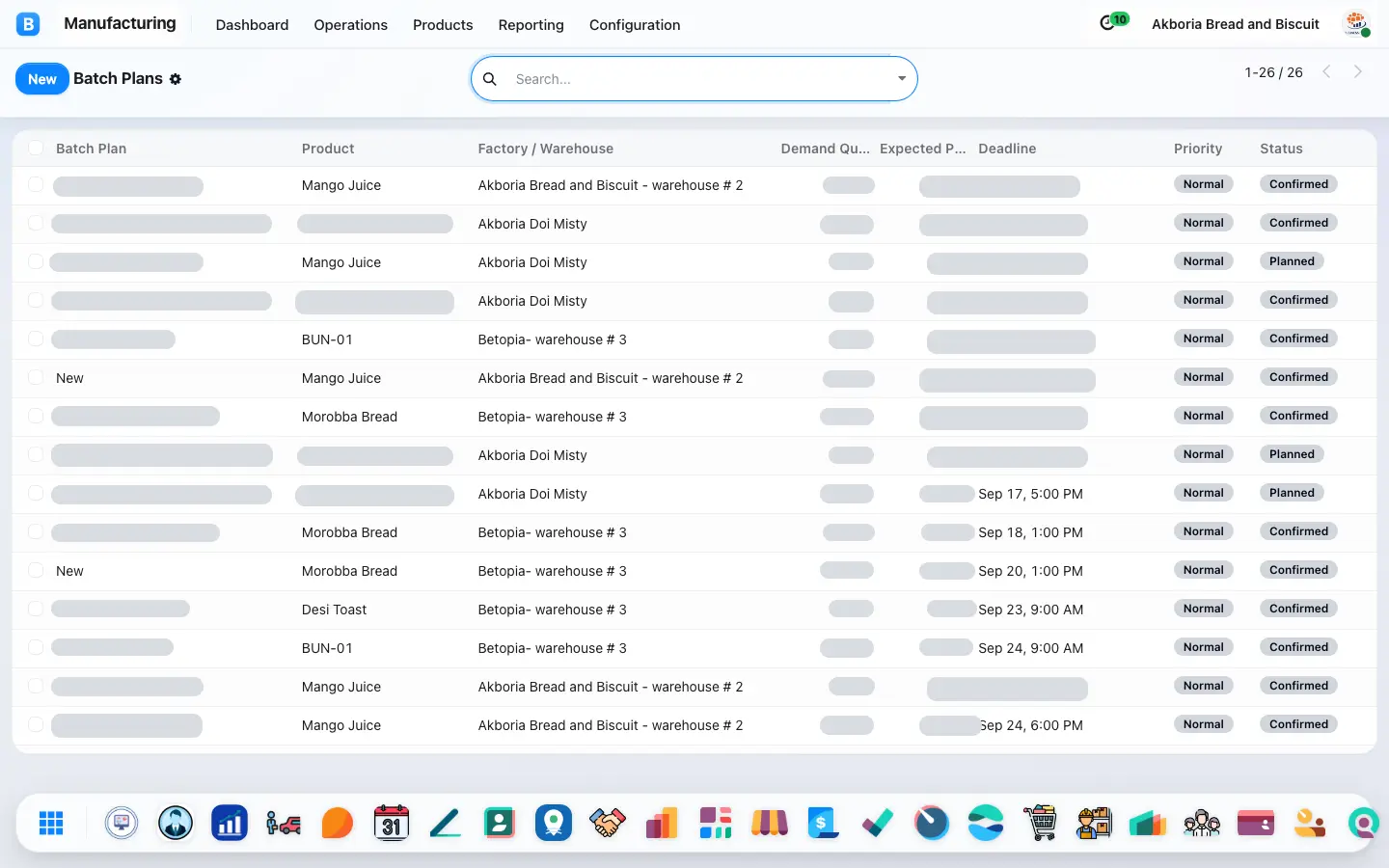Image resolution: width=1389 pixels, height=868 pixels.
Task: Open the shopping cart app in the dock
Action: coord(1040,823)
